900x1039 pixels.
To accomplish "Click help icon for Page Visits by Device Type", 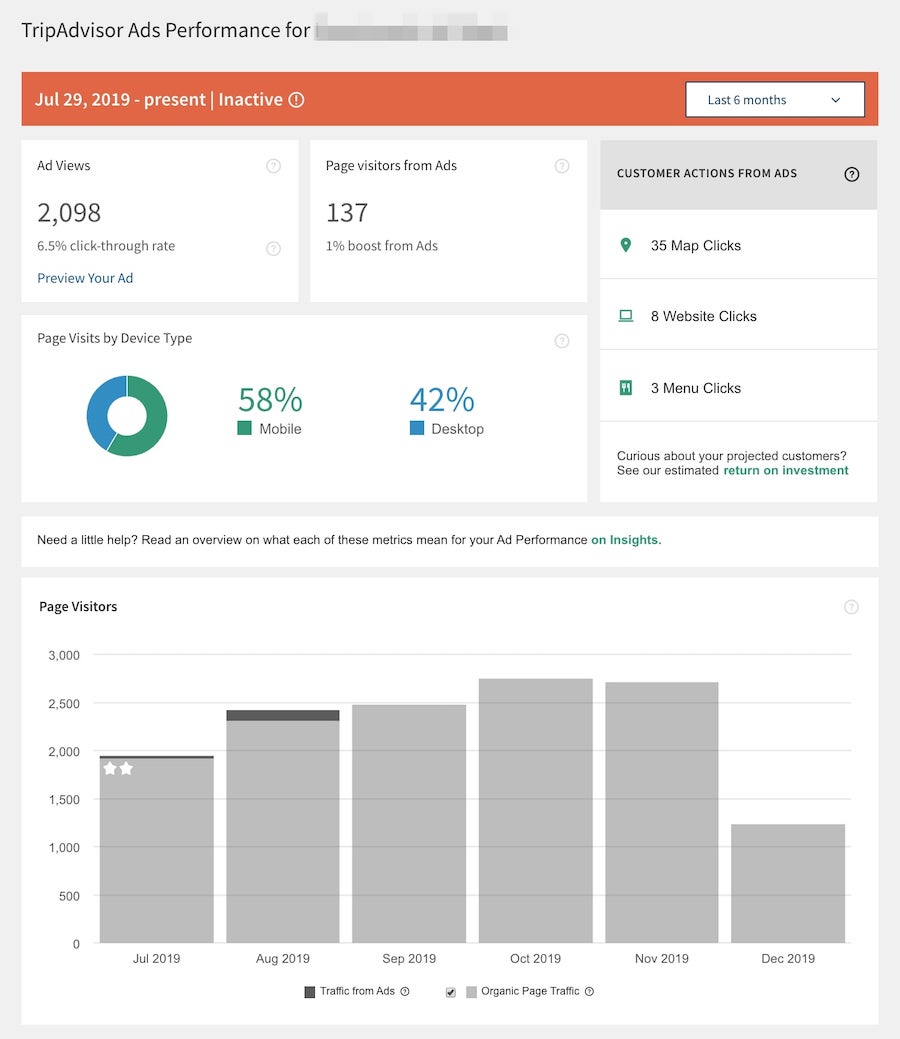I will pyautogui.click(x=562, y=341).
